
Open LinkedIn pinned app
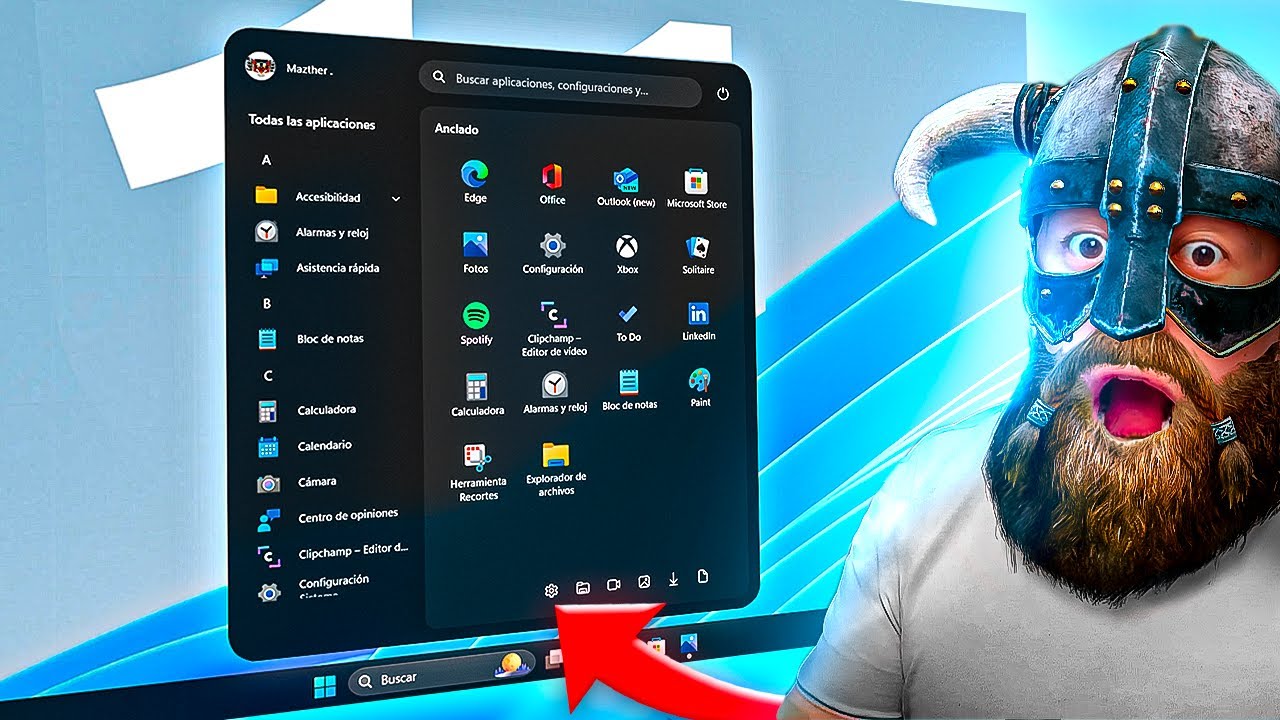(x=699, y=322)
